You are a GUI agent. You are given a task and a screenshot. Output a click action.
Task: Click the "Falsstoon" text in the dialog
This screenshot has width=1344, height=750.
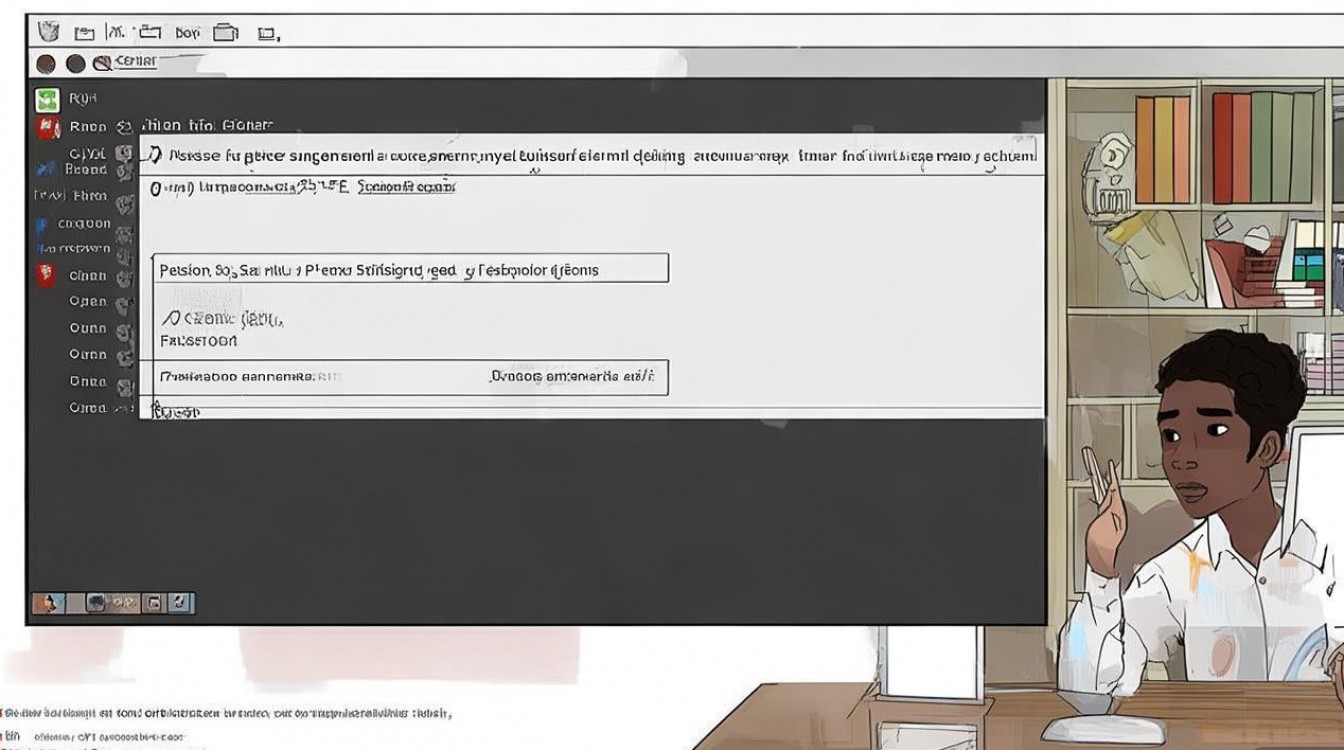[199, 341]
